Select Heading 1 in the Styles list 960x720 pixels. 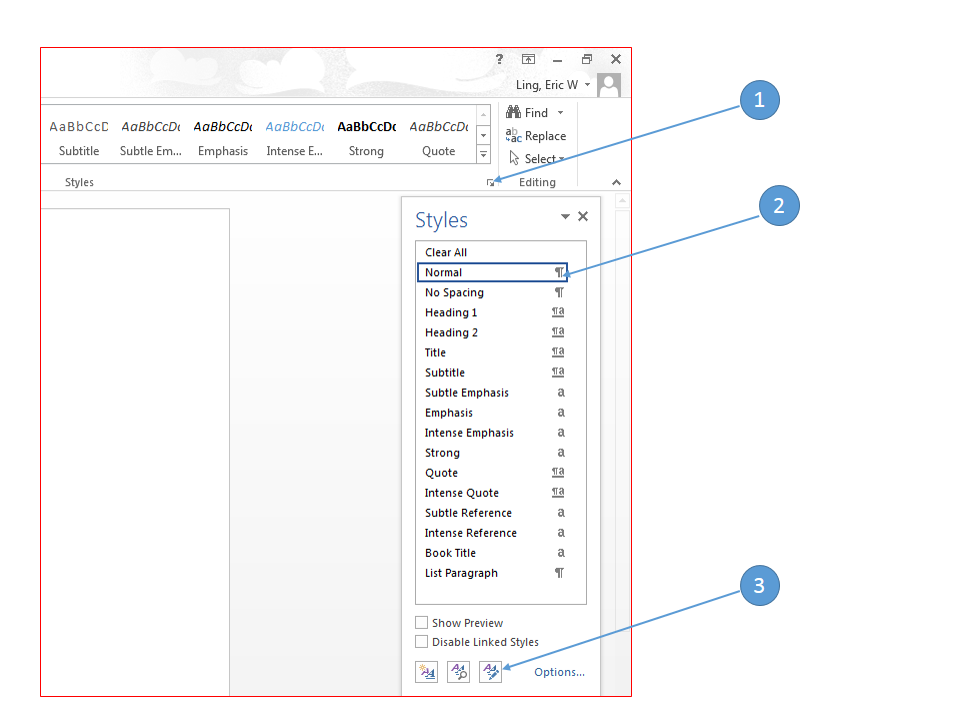451,313
